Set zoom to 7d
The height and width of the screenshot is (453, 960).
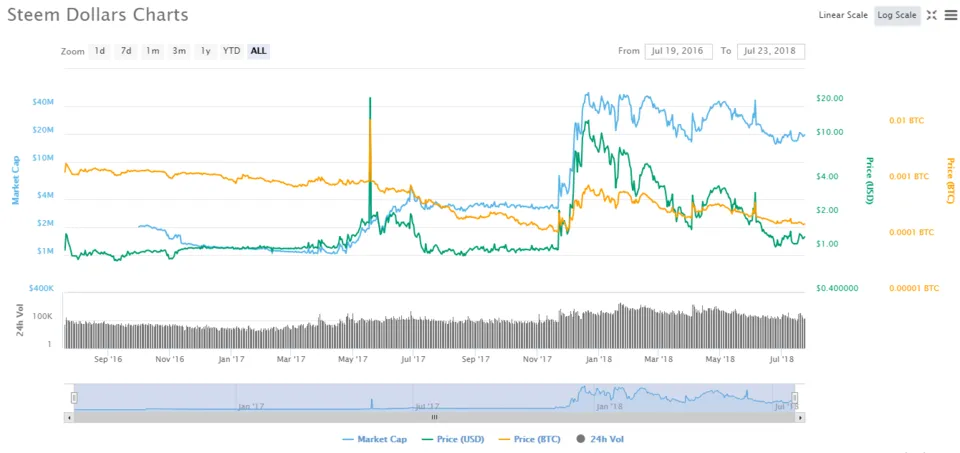pyautogui.click(x=126, y=51)
